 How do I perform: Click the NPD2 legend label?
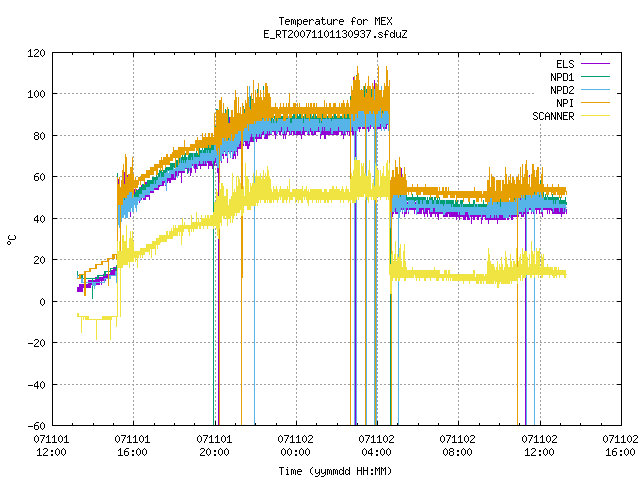click(x=562, y=90)
